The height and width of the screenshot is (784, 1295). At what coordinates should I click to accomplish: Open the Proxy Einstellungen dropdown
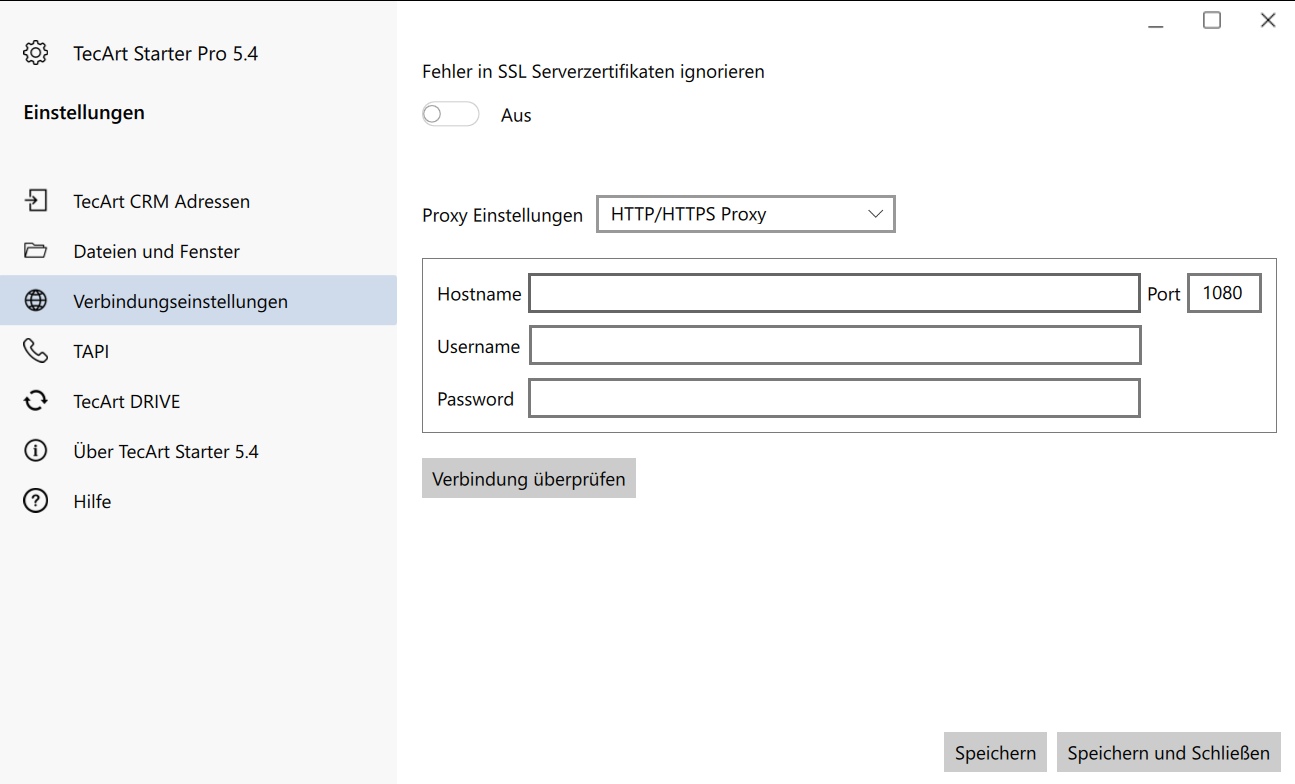pyautogui.click(x=746, y=214)
